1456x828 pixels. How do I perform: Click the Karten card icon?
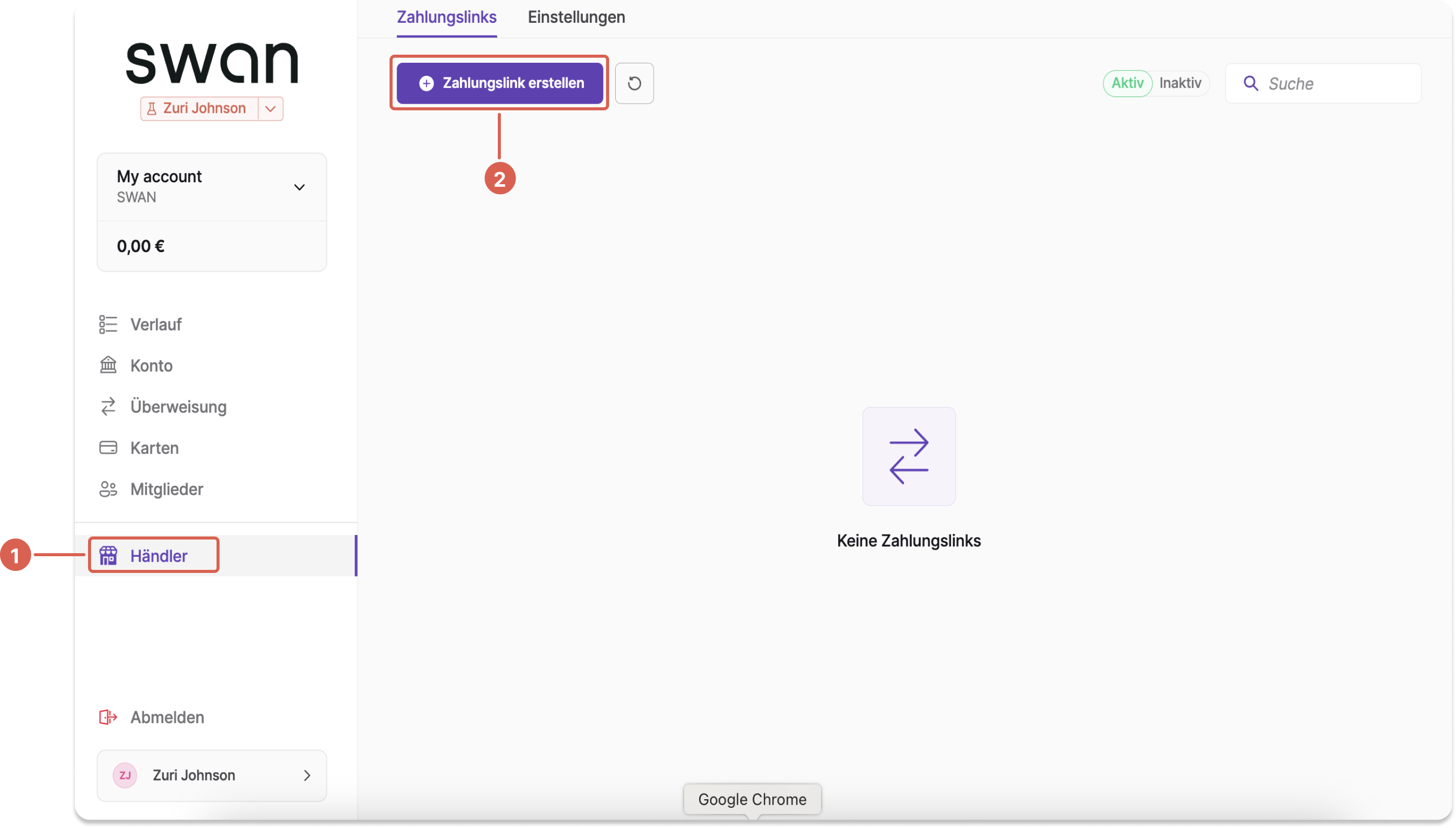tap(108, 447)
